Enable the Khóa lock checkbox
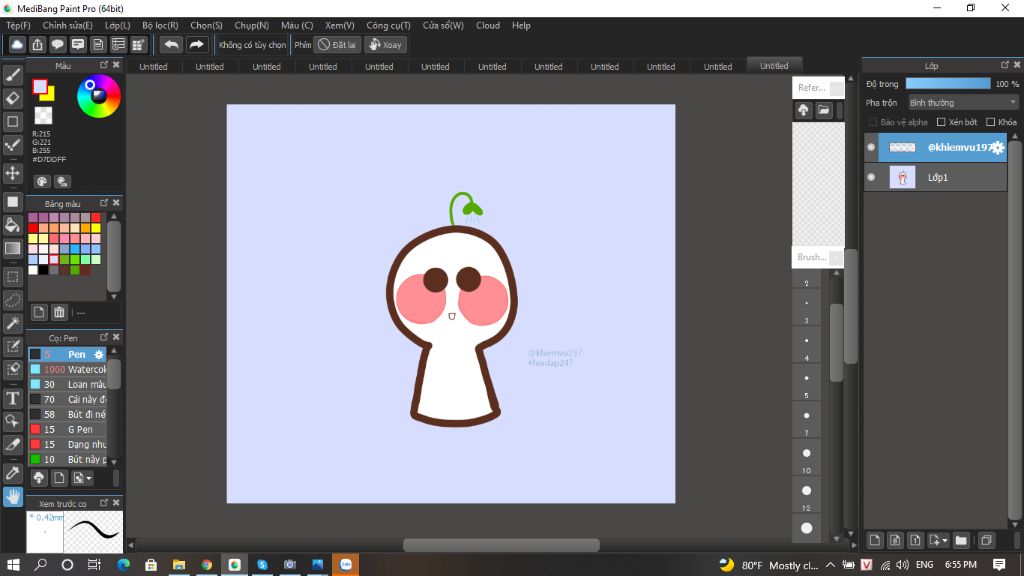 (x=991, y=122)
